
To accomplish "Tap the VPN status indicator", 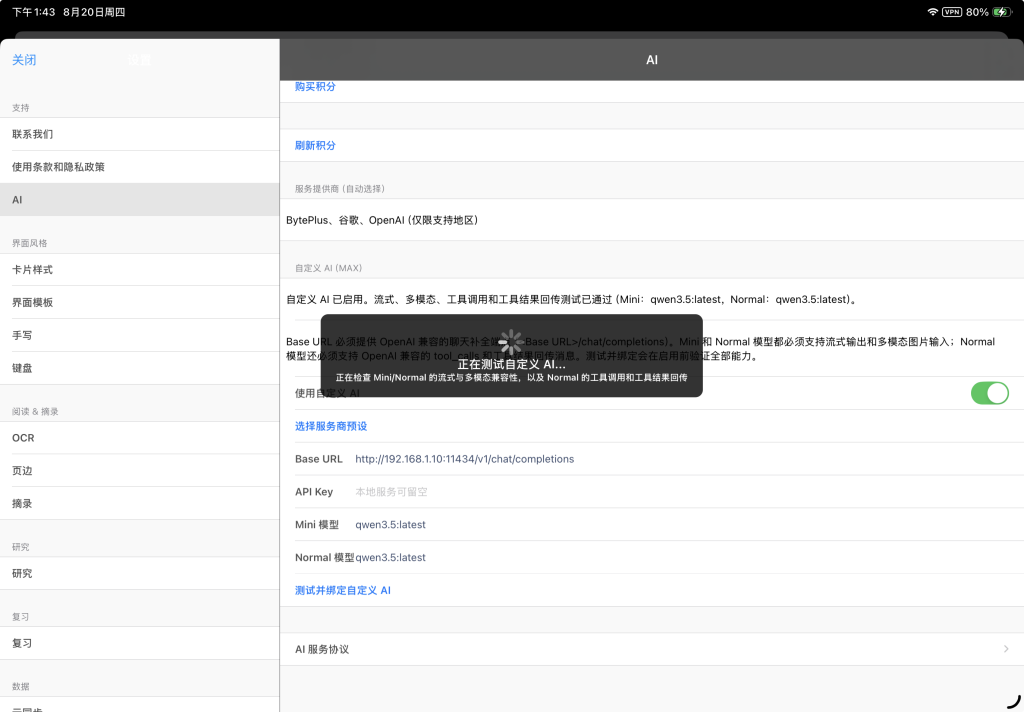I will 952,12.
